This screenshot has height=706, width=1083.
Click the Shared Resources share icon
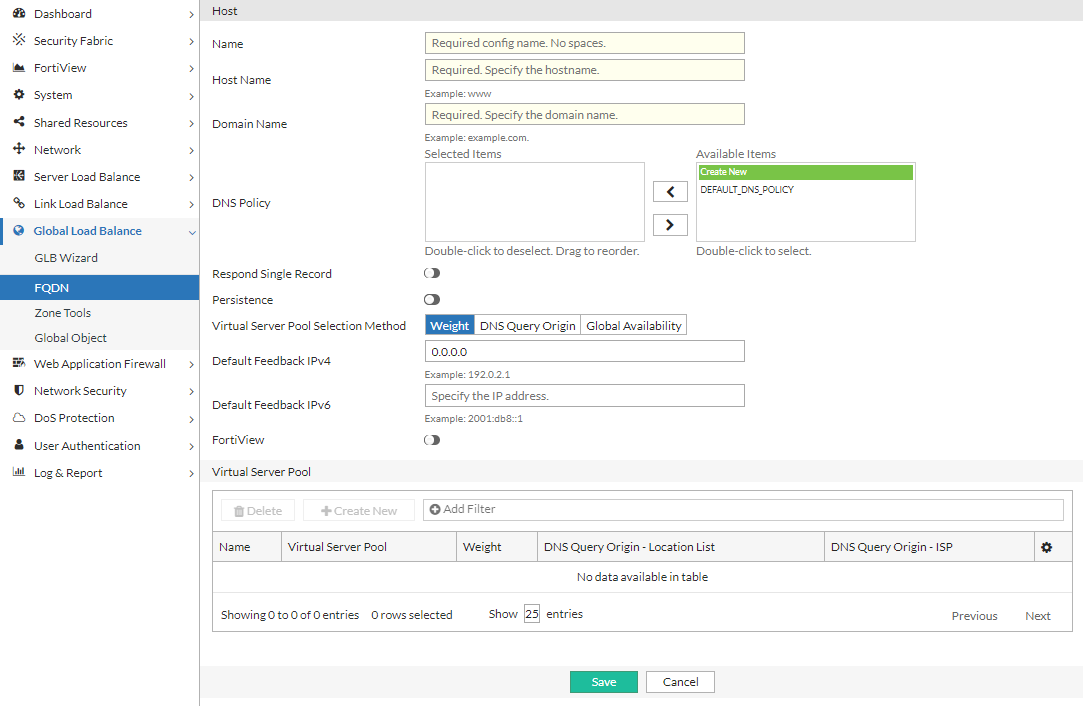pos(18,123)
